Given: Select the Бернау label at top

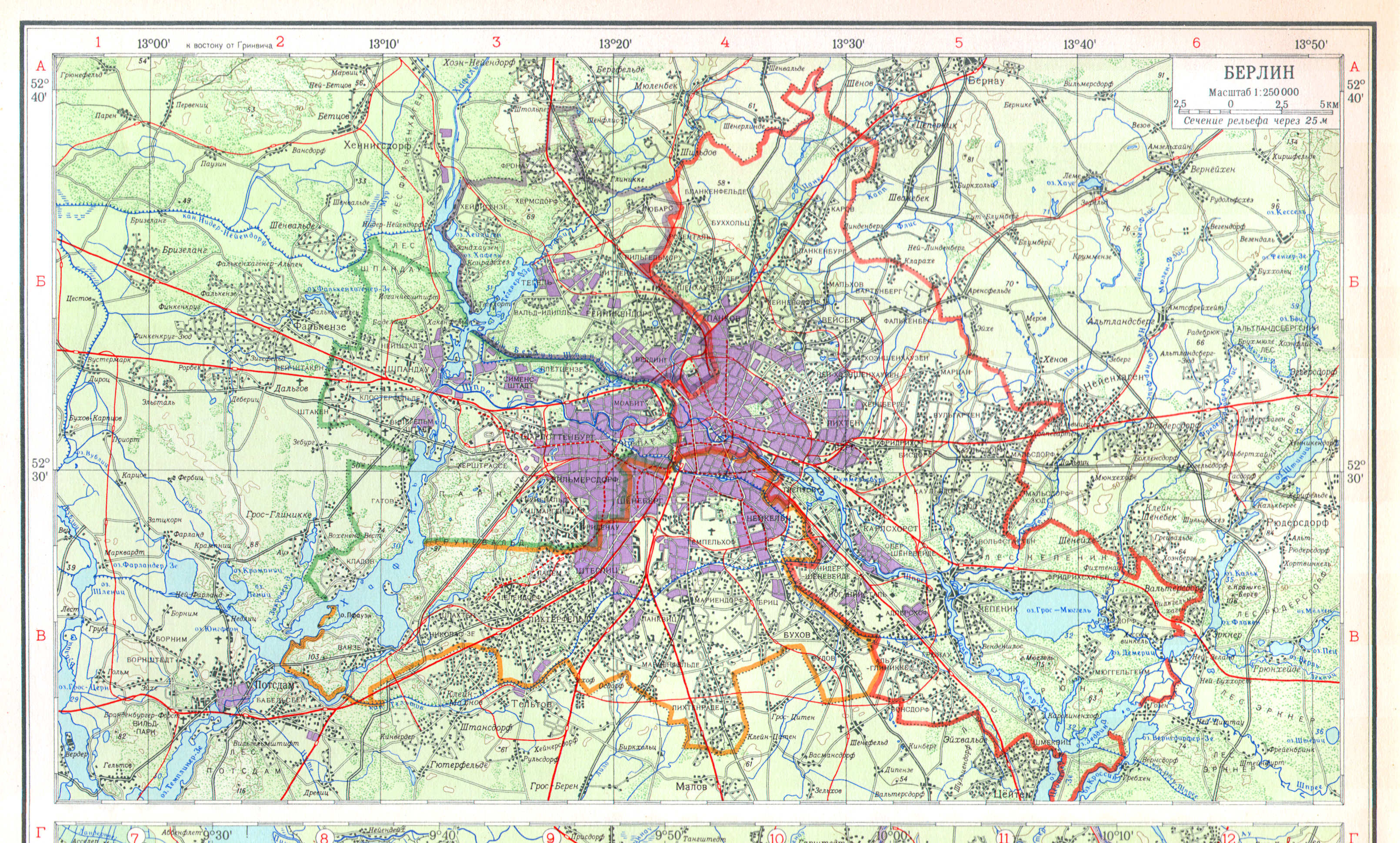Looking at the screenshot, I should [x=987, y=81].
